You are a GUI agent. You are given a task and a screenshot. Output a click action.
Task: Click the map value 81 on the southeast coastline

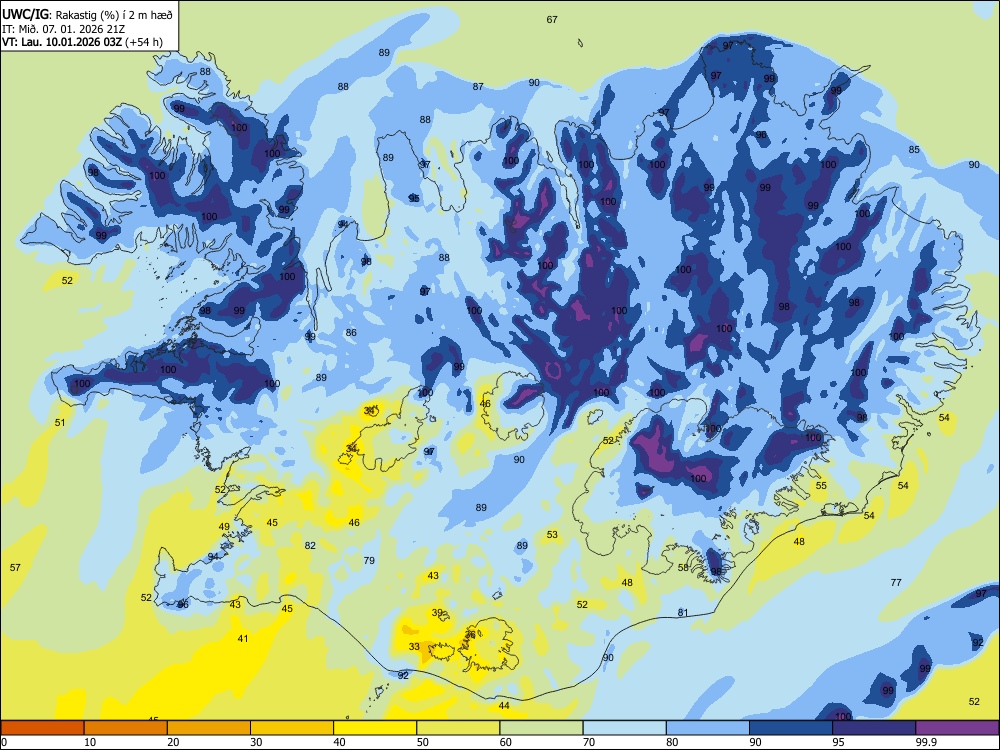[x=683, y=613]
